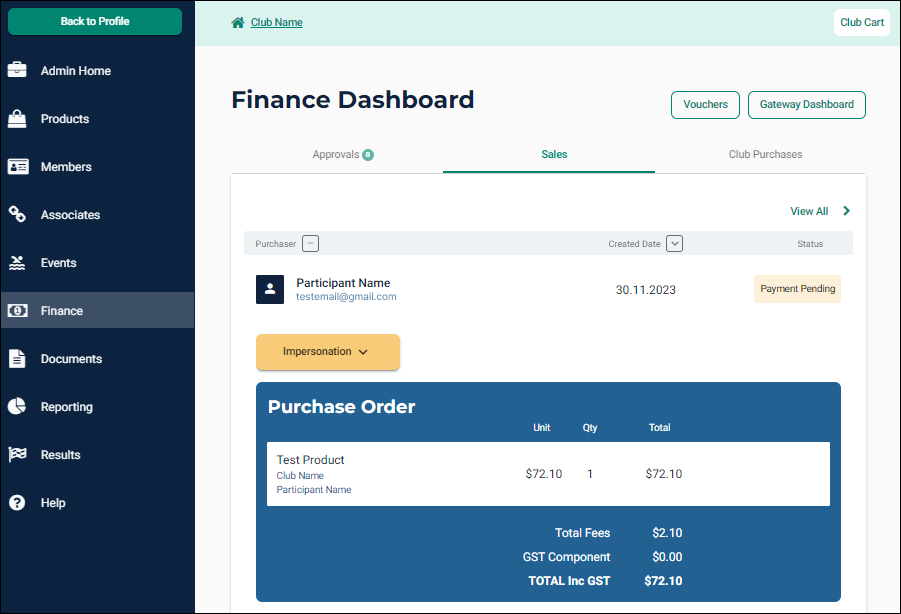Click the Admin Home briefcase icon
This screenshot has width=901, height=614.
[17, 69]
